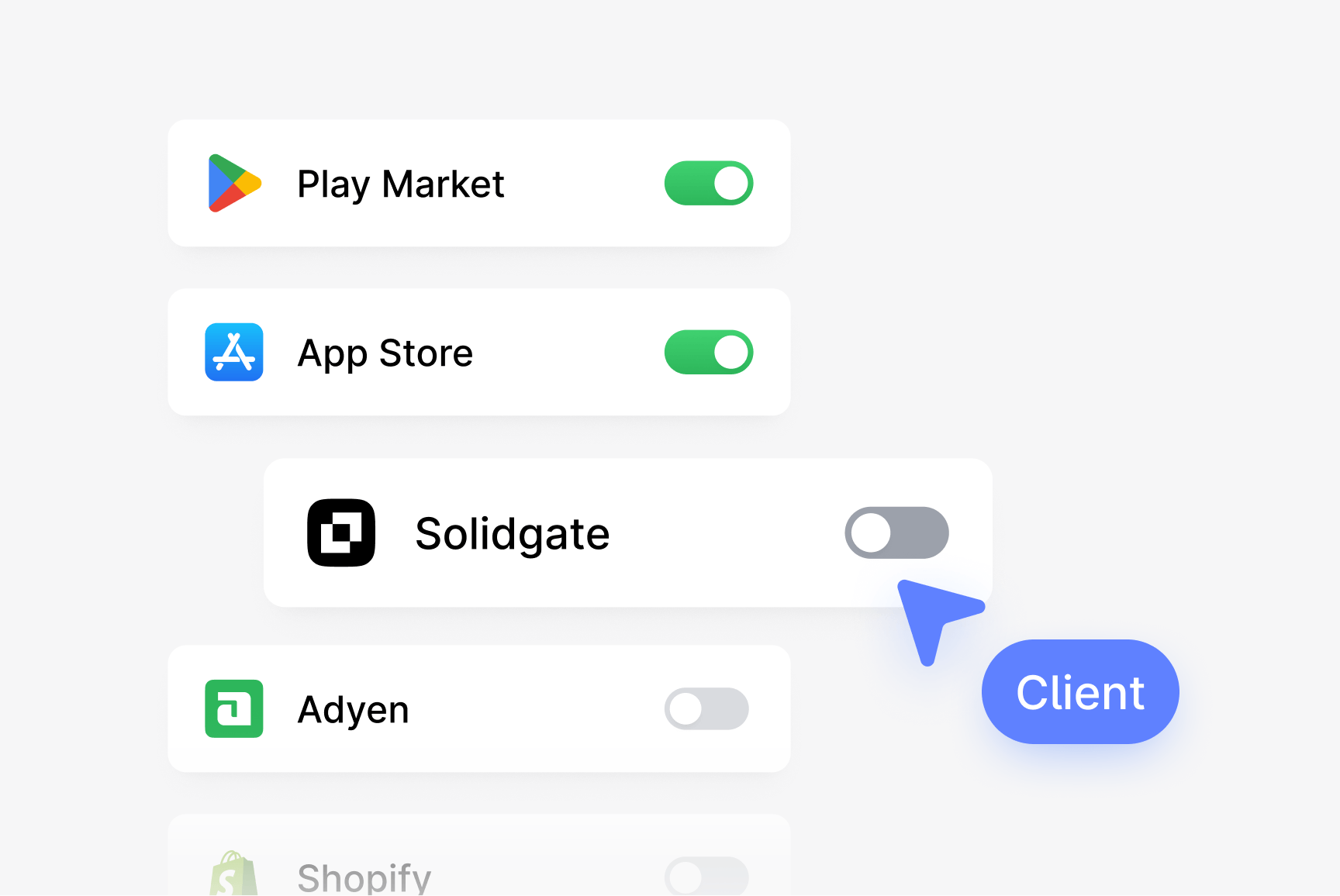Switch on the Adyen toggle
The image size is (1340, 896).
(706, 708)
